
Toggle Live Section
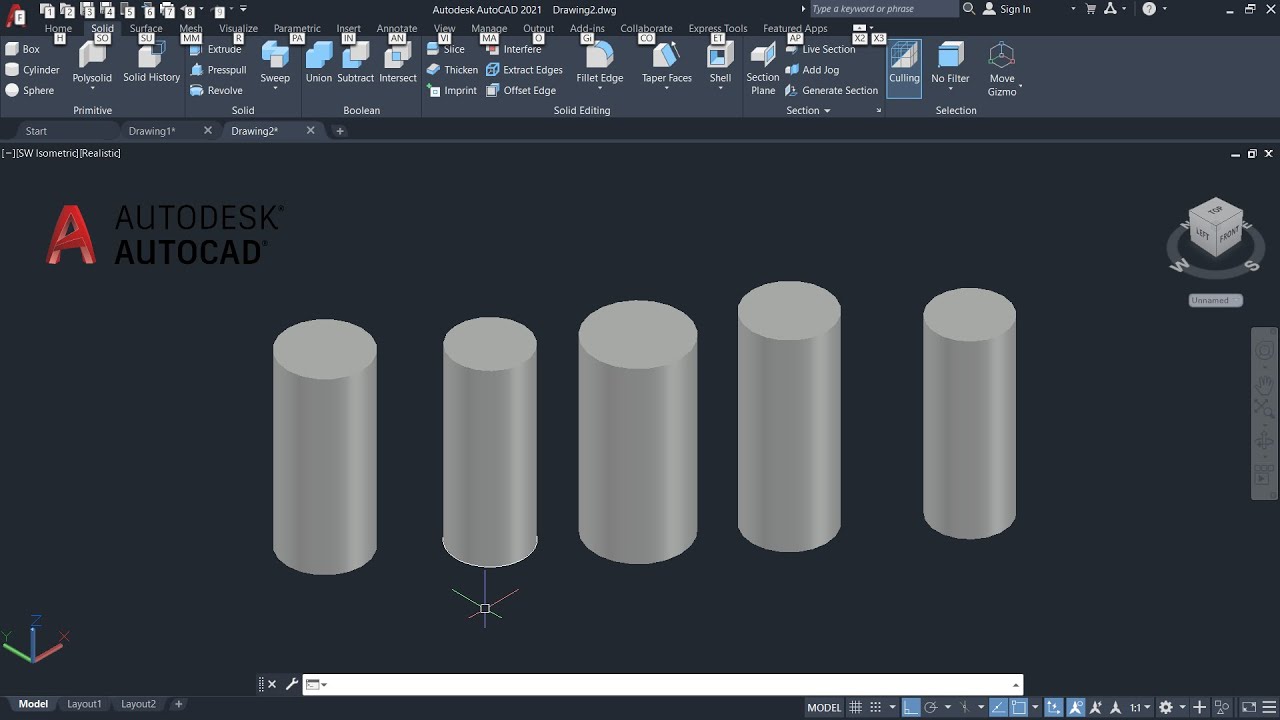click(x=821, y=49)
